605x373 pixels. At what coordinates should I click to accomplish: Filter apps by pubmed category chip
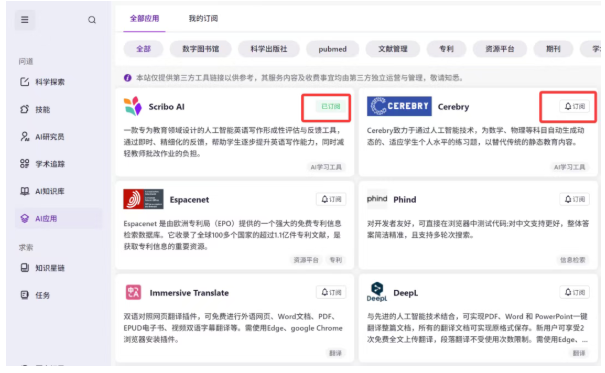point(332,49)
